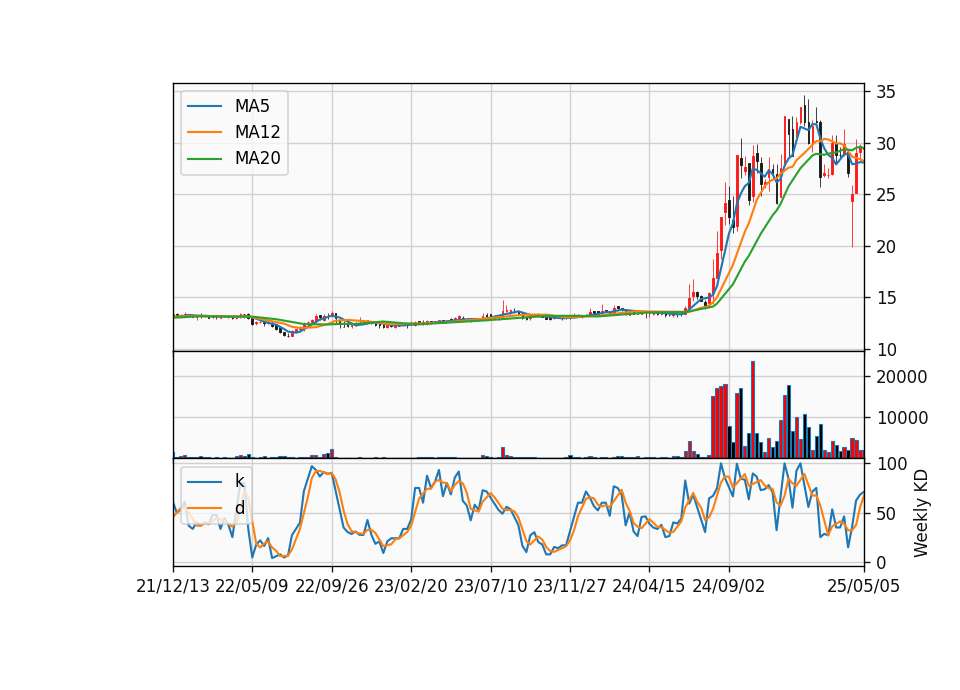Click the 10000 volume axis label

click(902, 418)
